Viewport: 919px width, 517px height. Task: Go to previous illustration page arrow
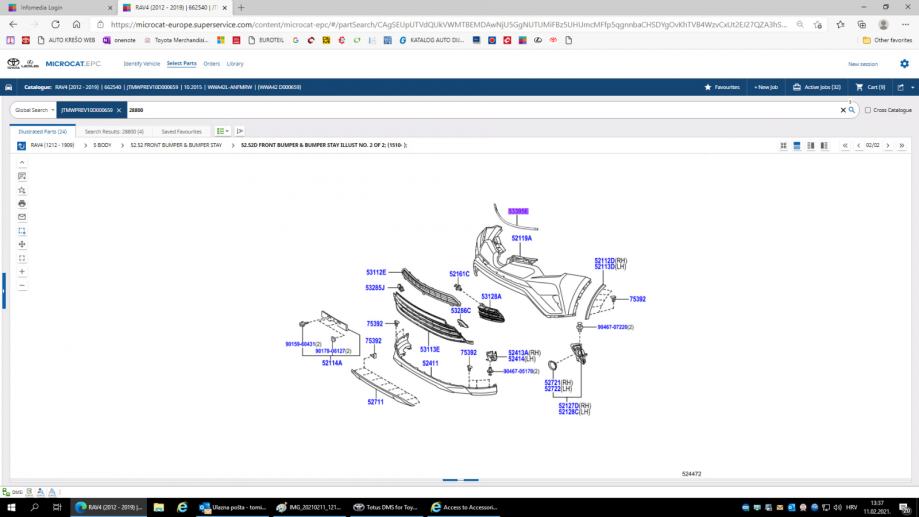(858, 146)
